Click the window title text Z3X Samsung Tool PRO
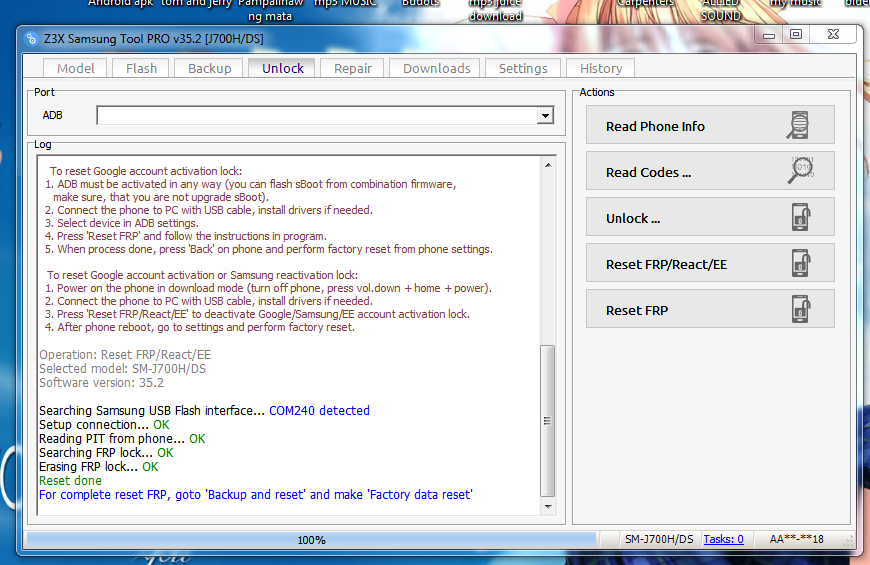The image size is (870, 565). 154,39
